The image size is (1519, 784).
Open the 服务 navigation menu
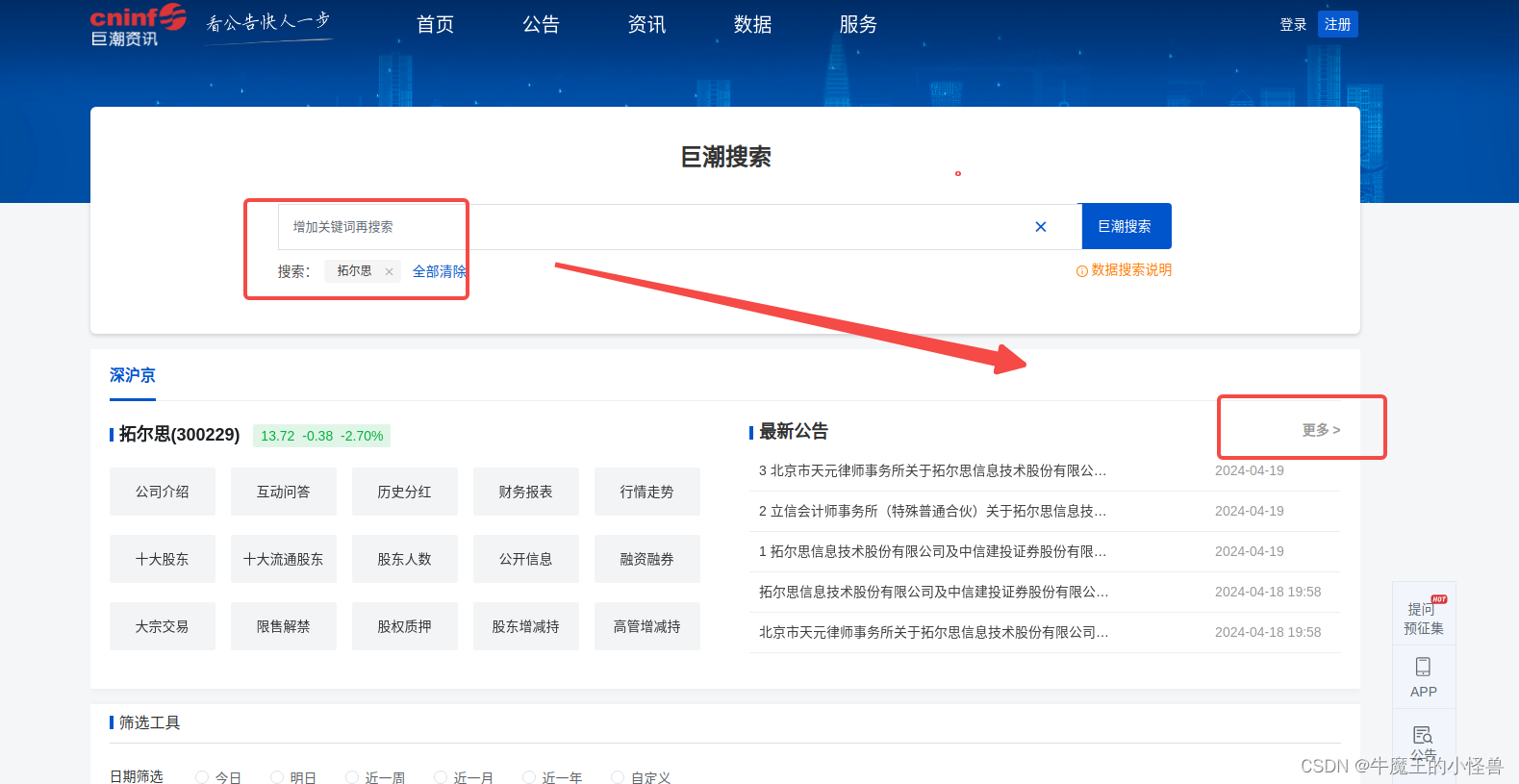(858, 24)
